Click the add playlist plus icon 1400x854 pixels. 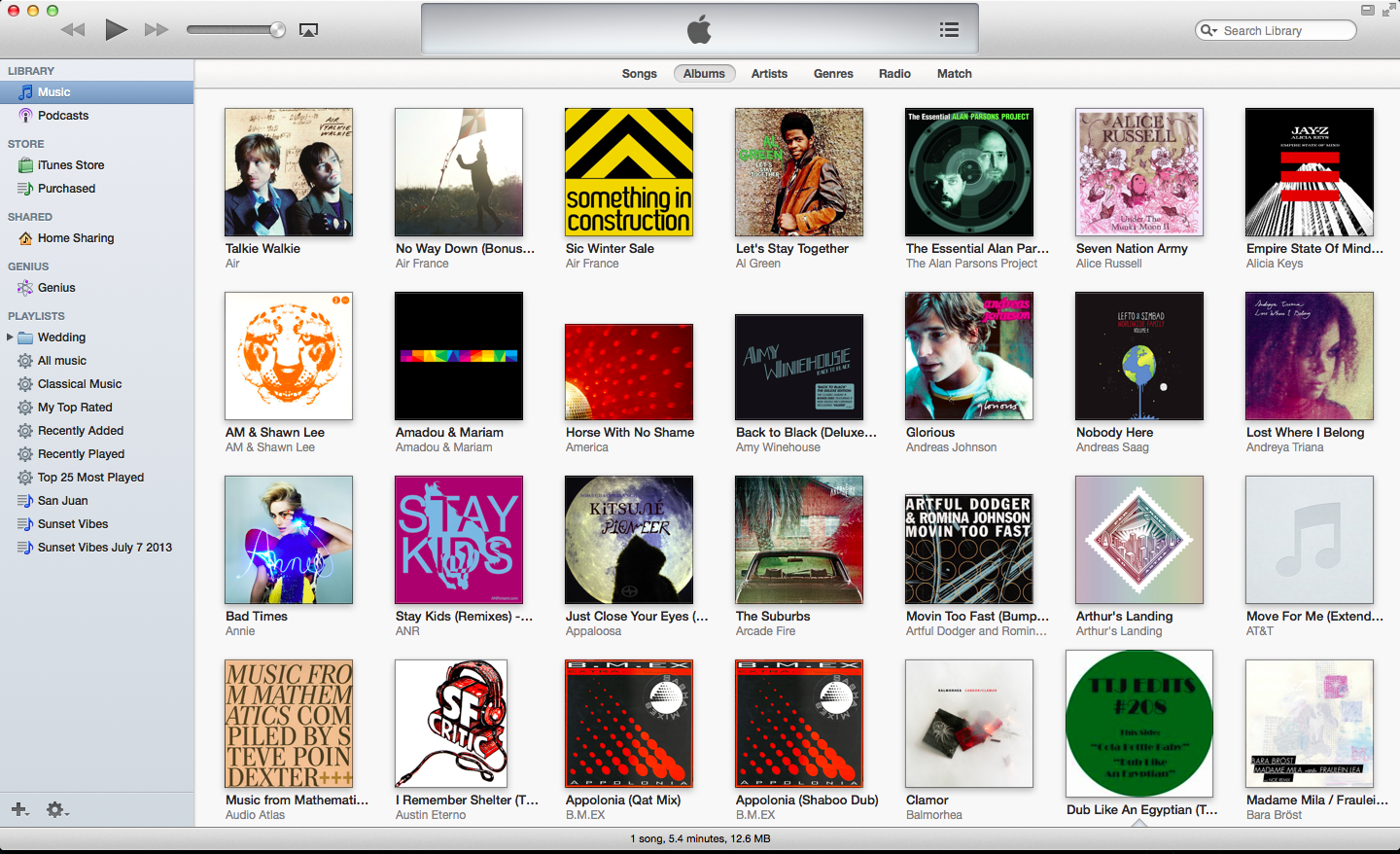[18, 809]
